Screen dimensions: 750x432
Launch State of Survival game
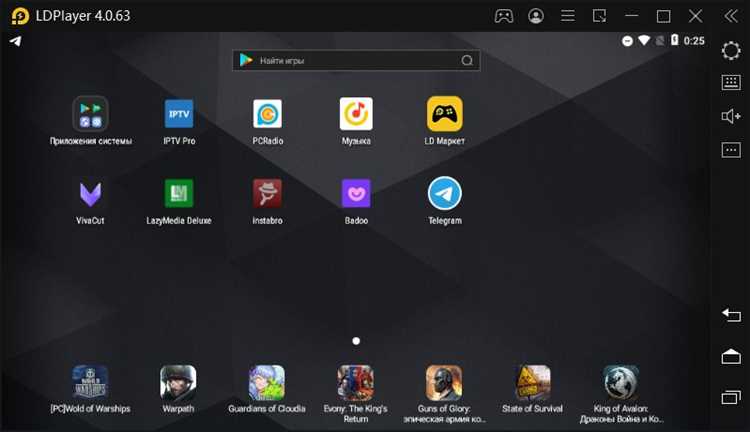532,382
